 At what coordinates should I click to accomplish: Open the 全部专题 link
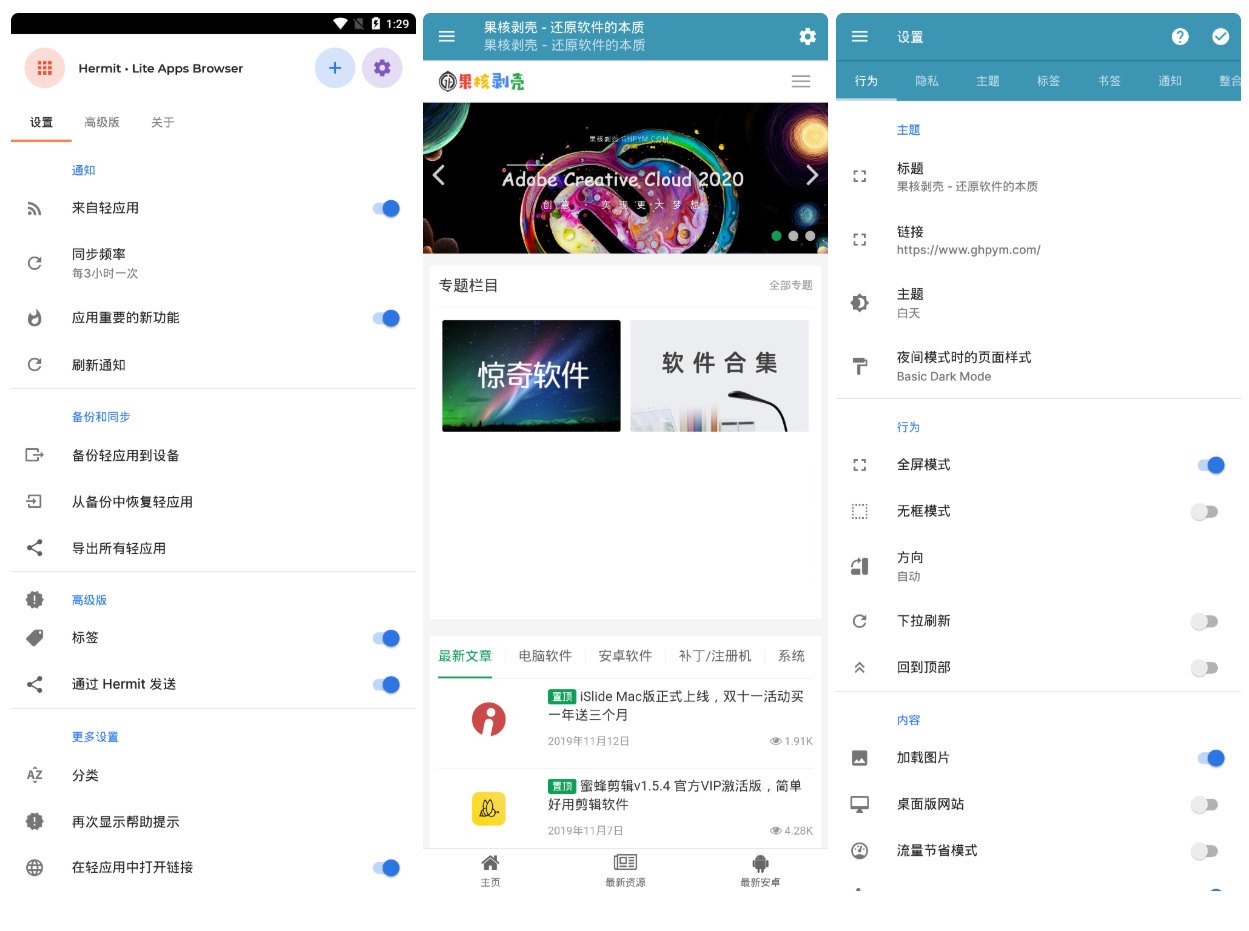click(x=790, y=286)
